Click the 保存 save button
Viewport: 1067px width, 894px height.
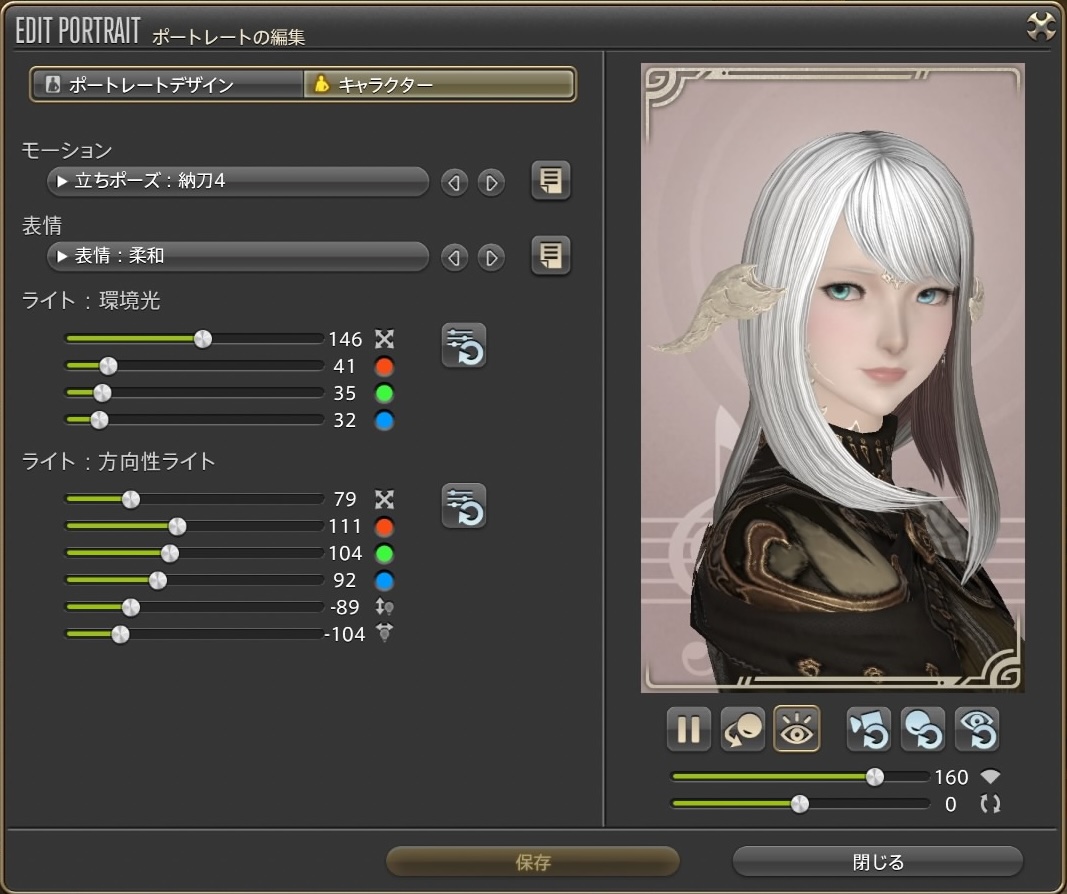533,862
